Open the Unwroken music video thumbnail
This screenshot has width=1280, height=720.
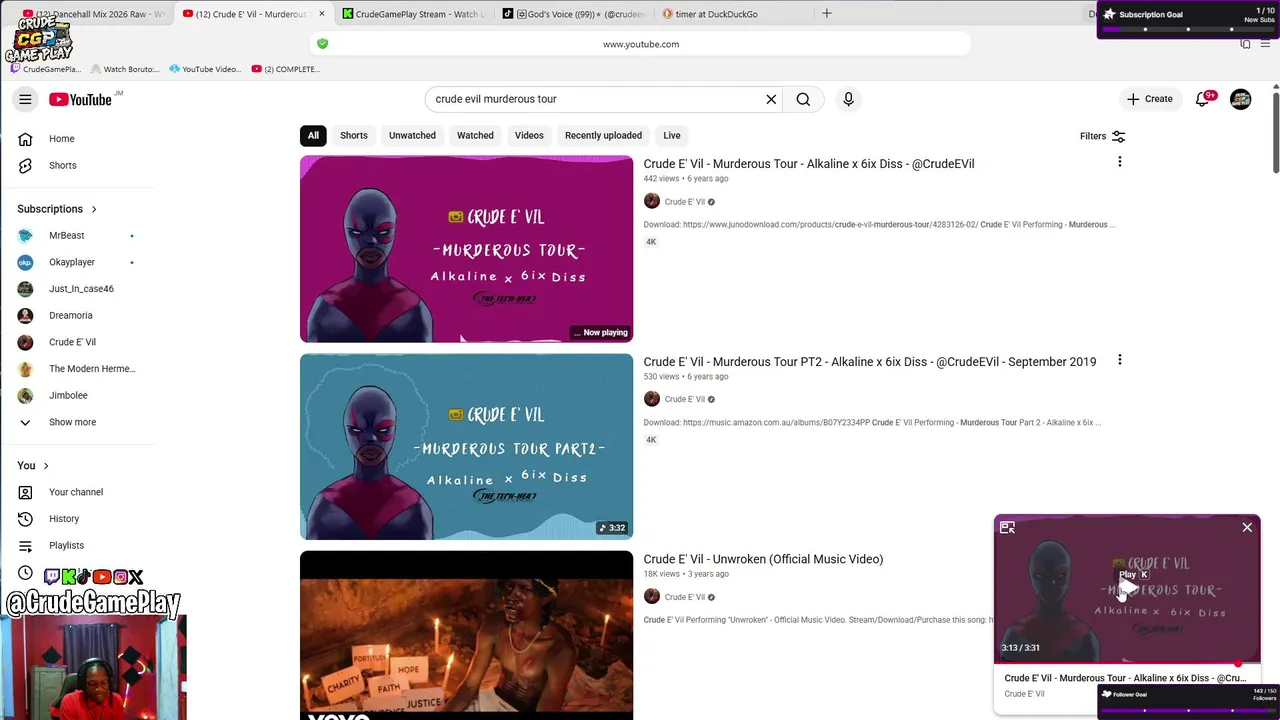466,635
